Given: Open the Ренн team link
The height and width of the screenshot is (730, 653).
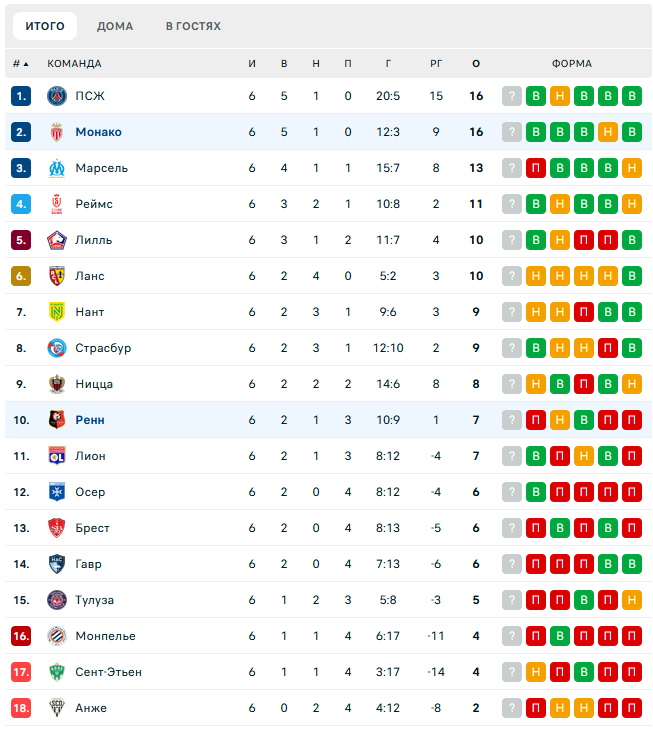Looking at the screenshot, I should click(x=90, y=420).
